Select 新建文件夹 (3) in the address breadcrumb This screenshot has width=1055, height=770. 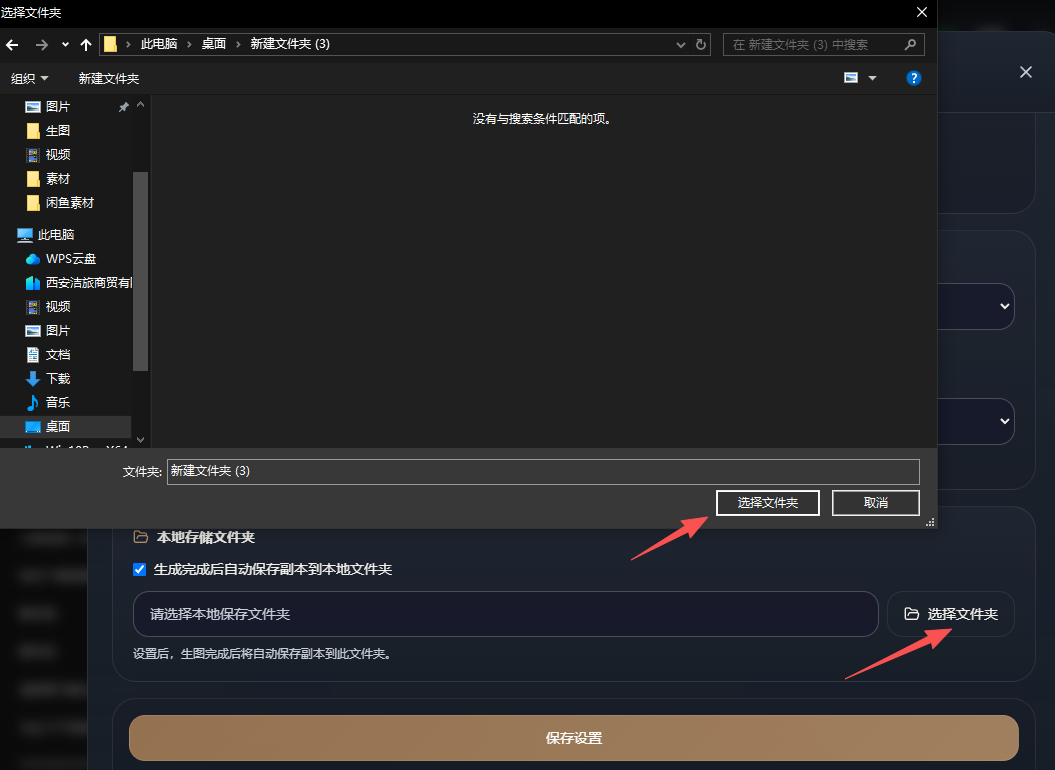pos(290,44)
